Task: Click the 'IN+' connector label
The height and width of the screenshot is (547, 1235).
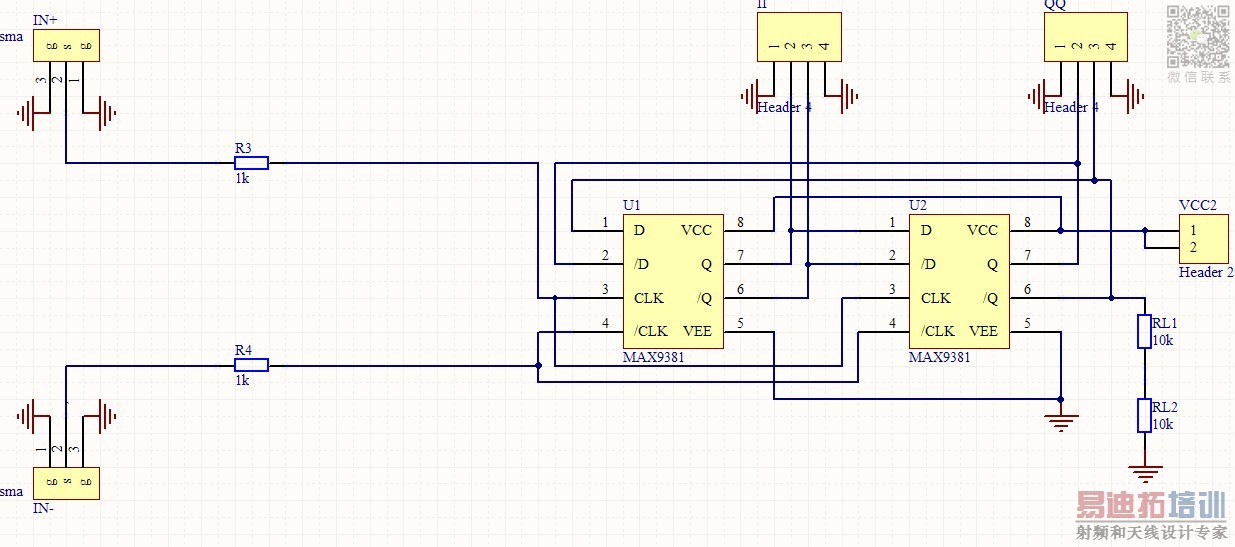Action: [x=45, y=21]
